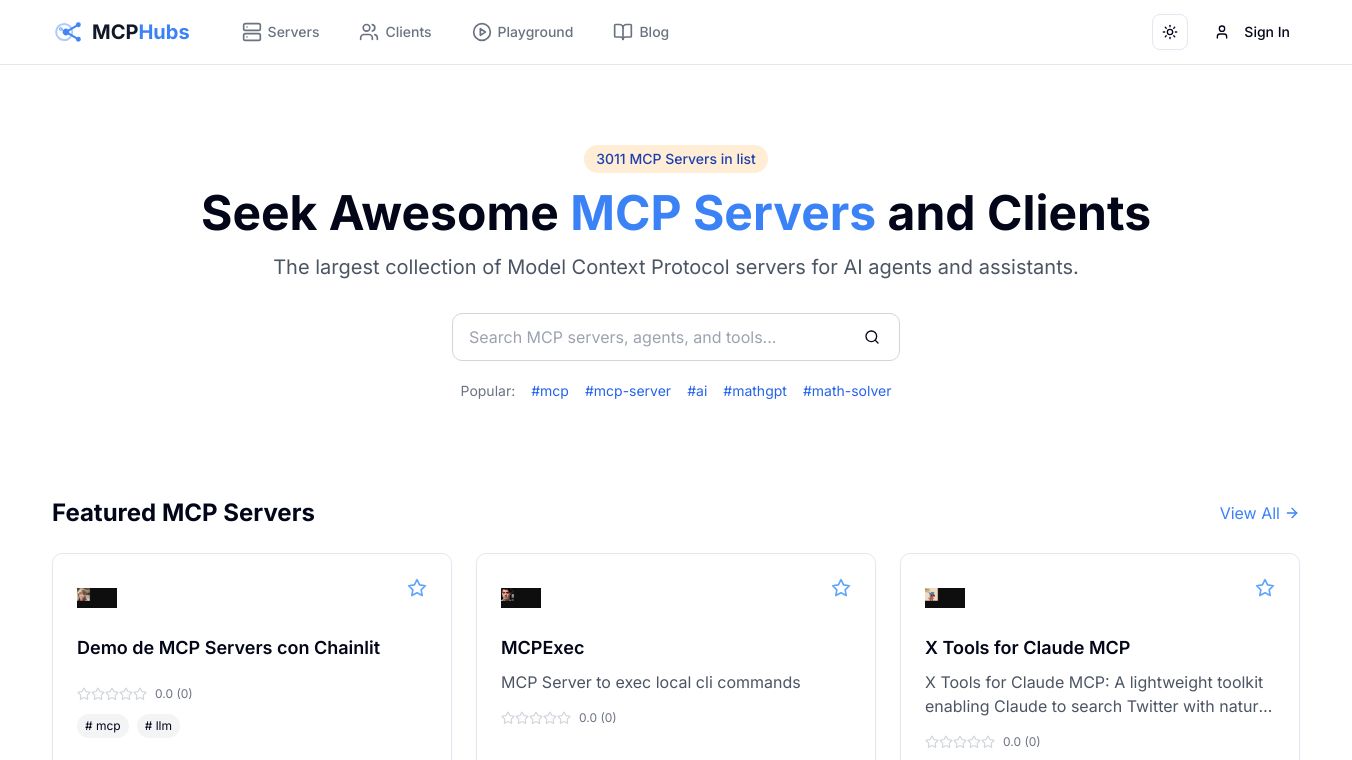Click the 3011 MCP Servers in list badge
Image resolution: width=1352 pixels, height=760 pixels.
point(676,159)
